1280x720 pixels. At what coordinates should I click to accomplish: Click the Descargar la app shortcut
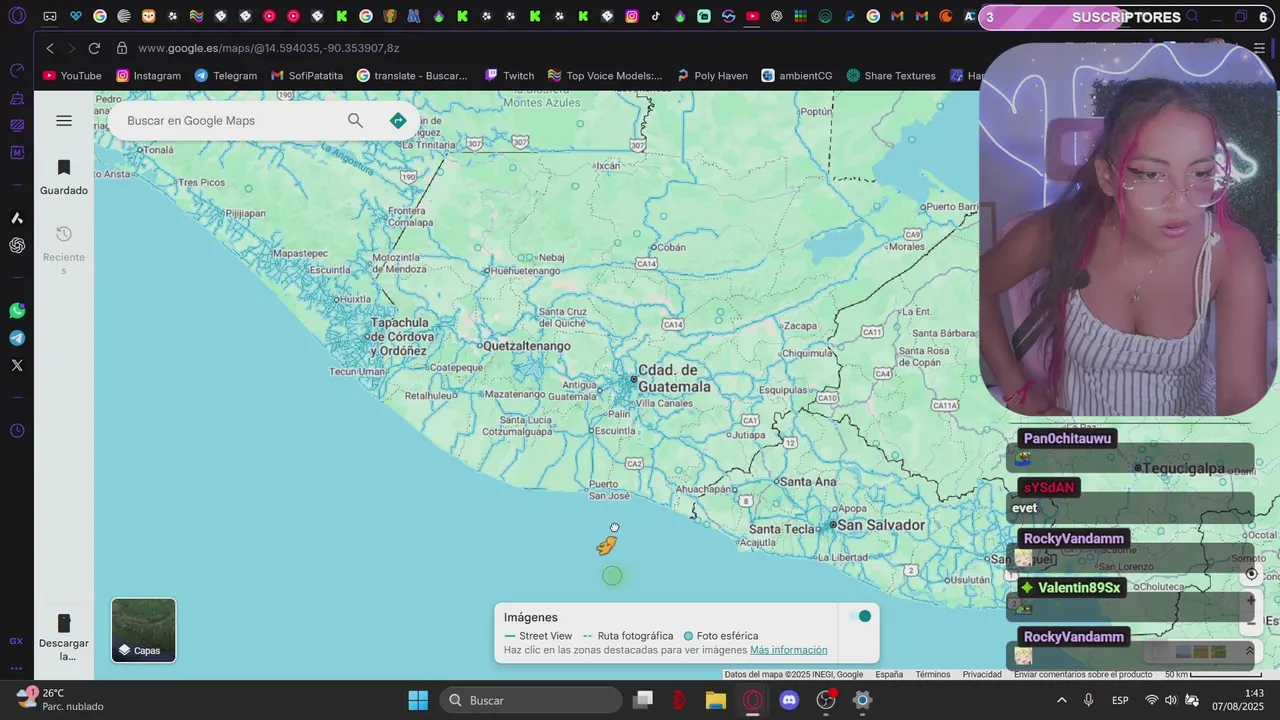pos(64,637)
